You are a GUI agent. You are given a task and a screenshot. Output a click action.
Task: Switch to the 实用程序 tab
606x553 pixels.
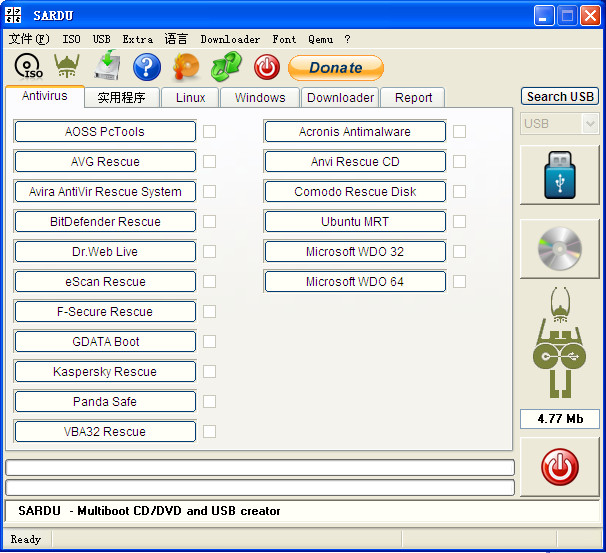[122, 97]
